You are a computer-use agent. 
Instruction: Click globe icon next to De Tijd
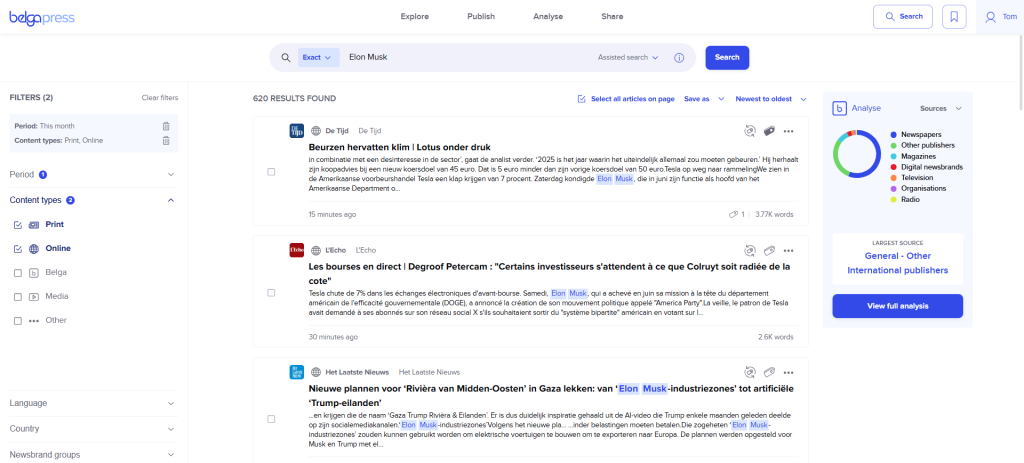[x=316, y=131]
